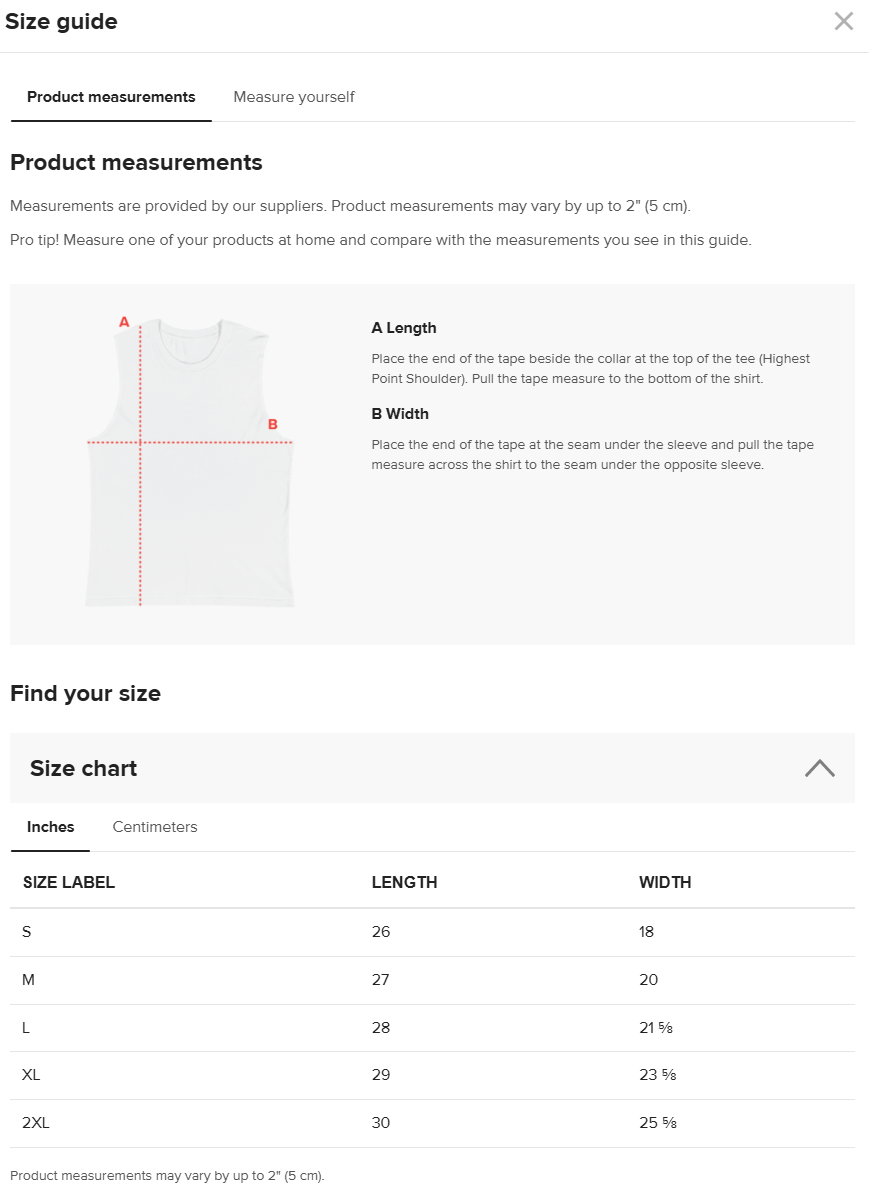Click the red A length marker
Screen dimensions: 869x1191
(x=124, y=322)
